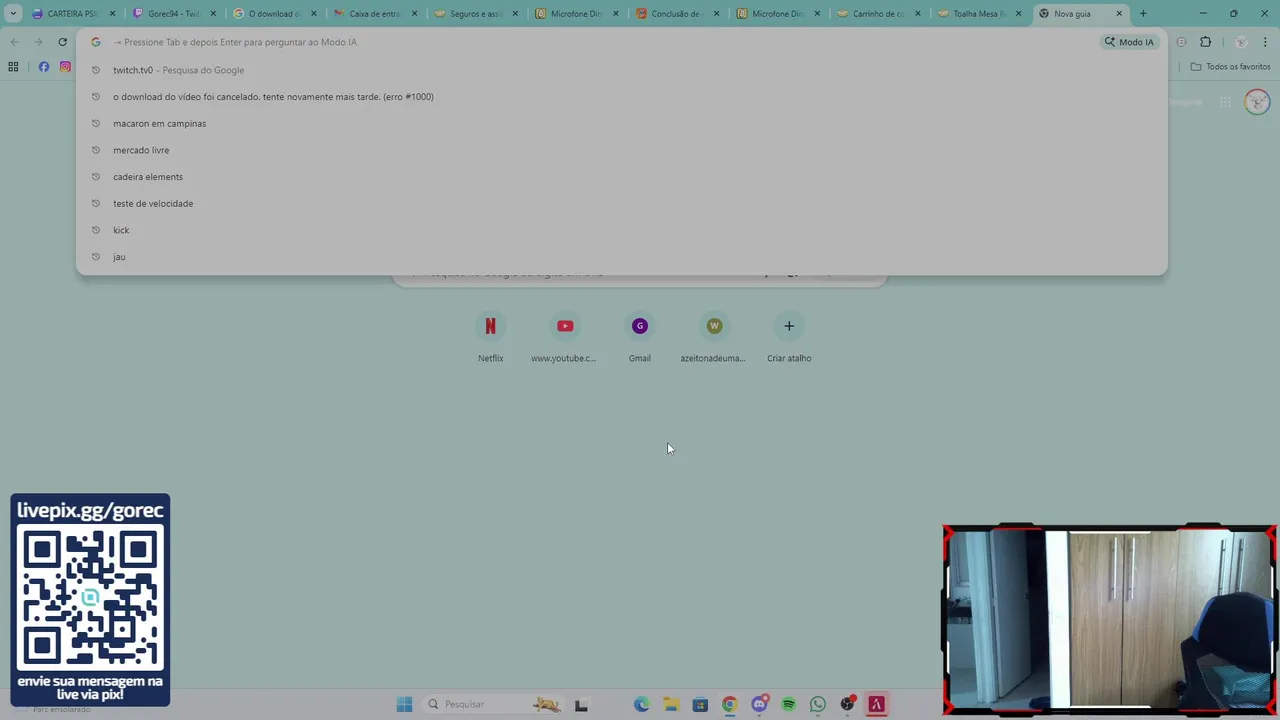1280x720 pixels.
Task: Click the Google apps grid icon
Action: [x=1225, y=102]
